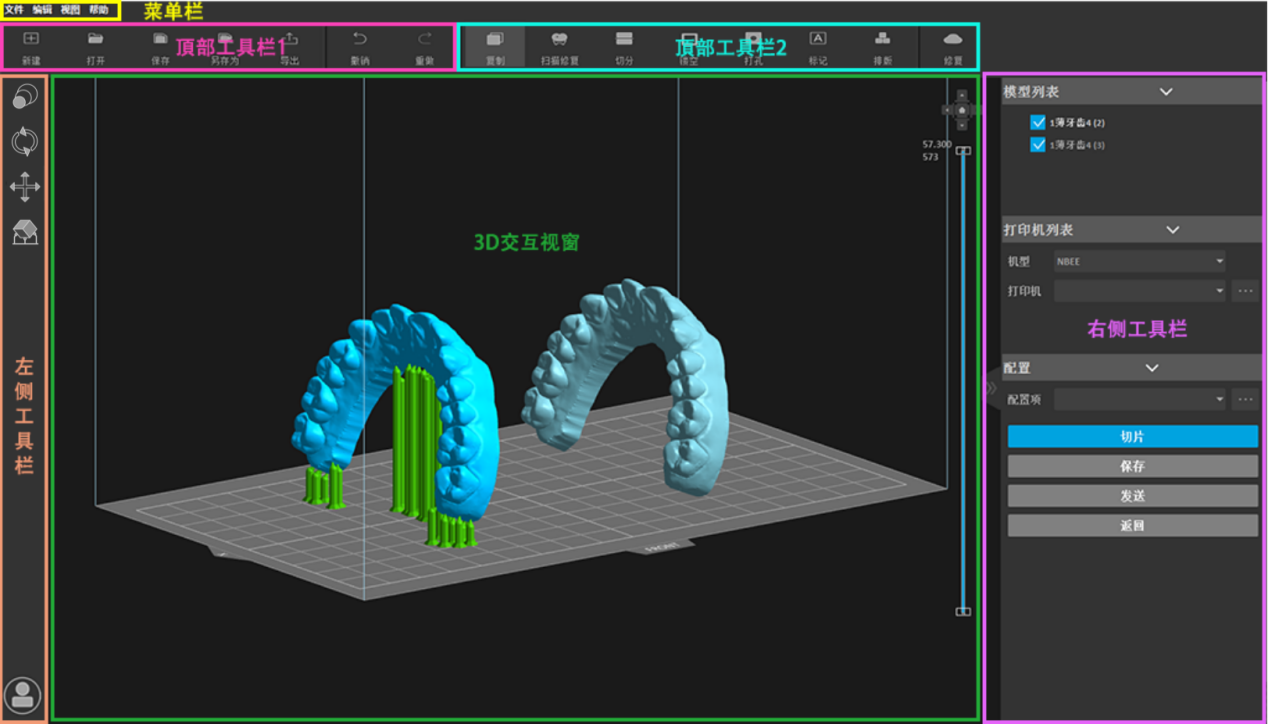This screenshot has height=724, width=1268.
Task: Select the support/place-on-platform cube tool
Action: [x=25, y=233]
